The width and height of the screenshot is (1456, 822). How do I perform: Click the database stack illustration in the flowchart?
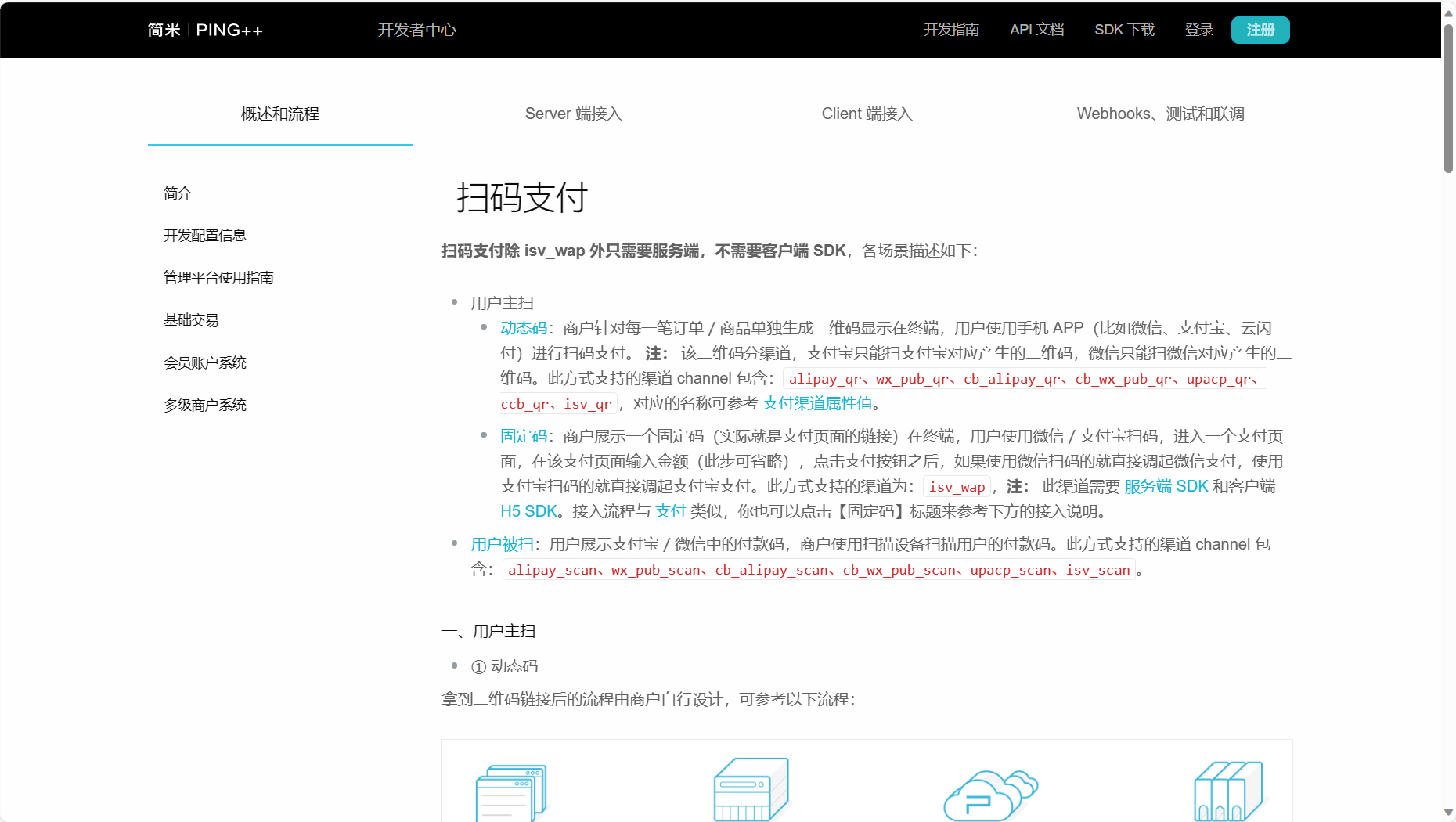coord(1229,791)
